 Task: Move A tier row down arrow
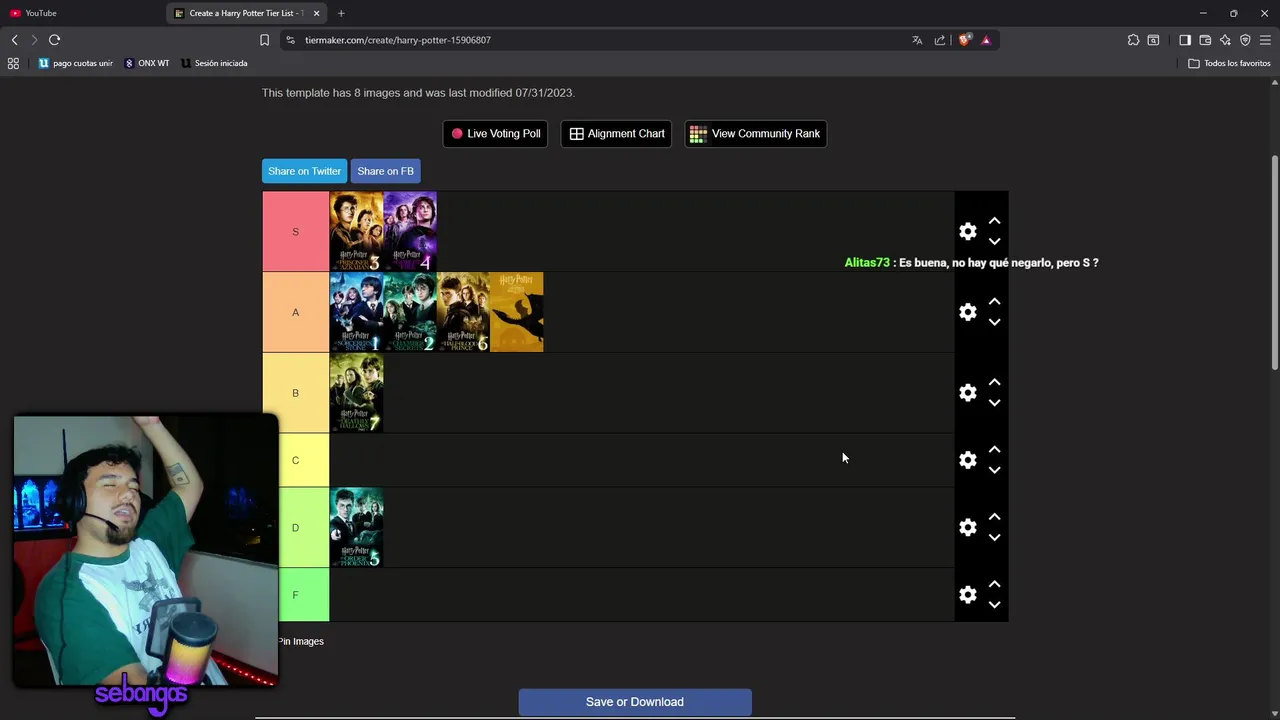994,322
